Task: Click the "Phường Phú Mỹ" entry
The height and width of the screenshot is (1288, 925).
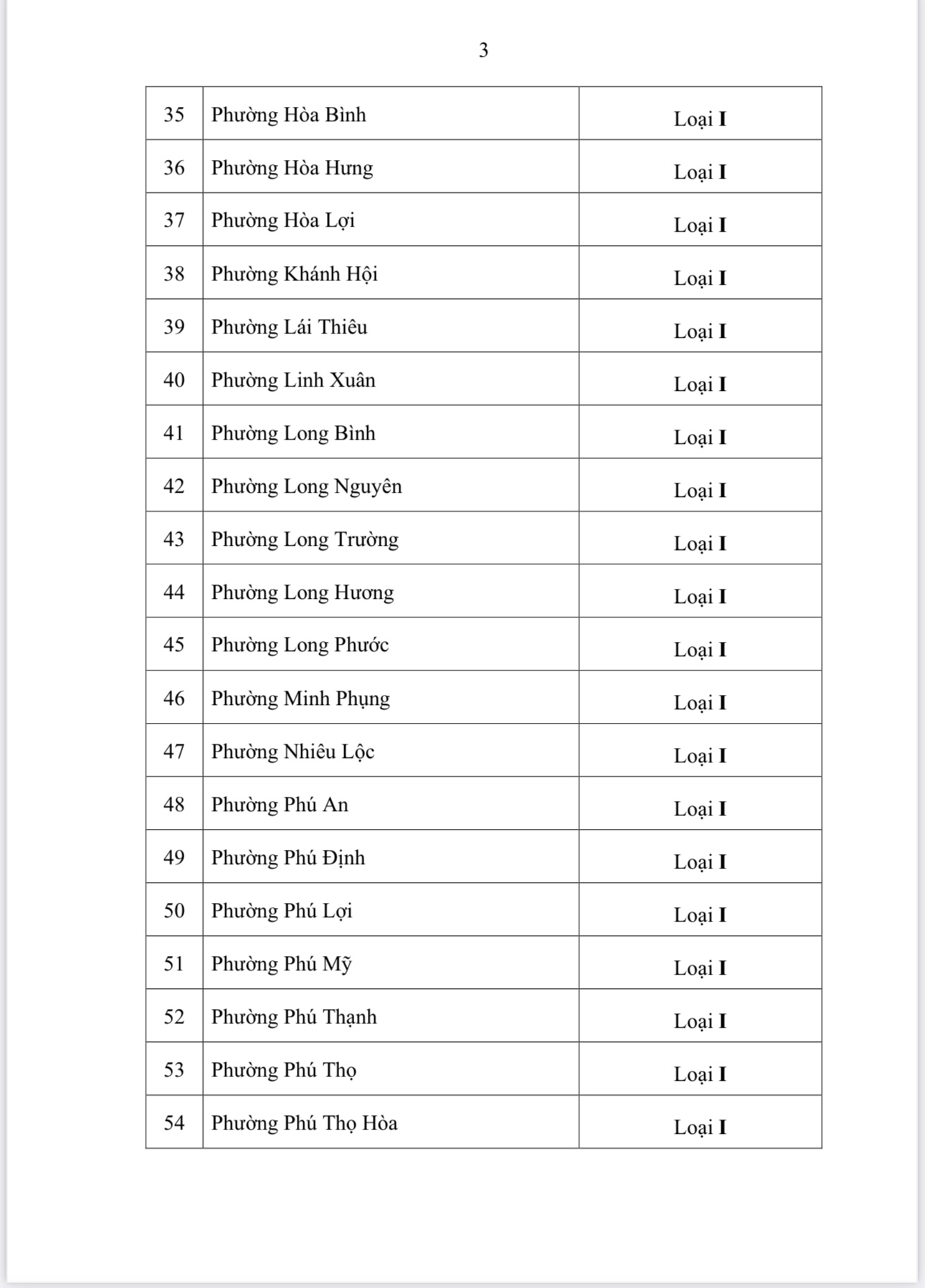Action: tap(281, 964)
